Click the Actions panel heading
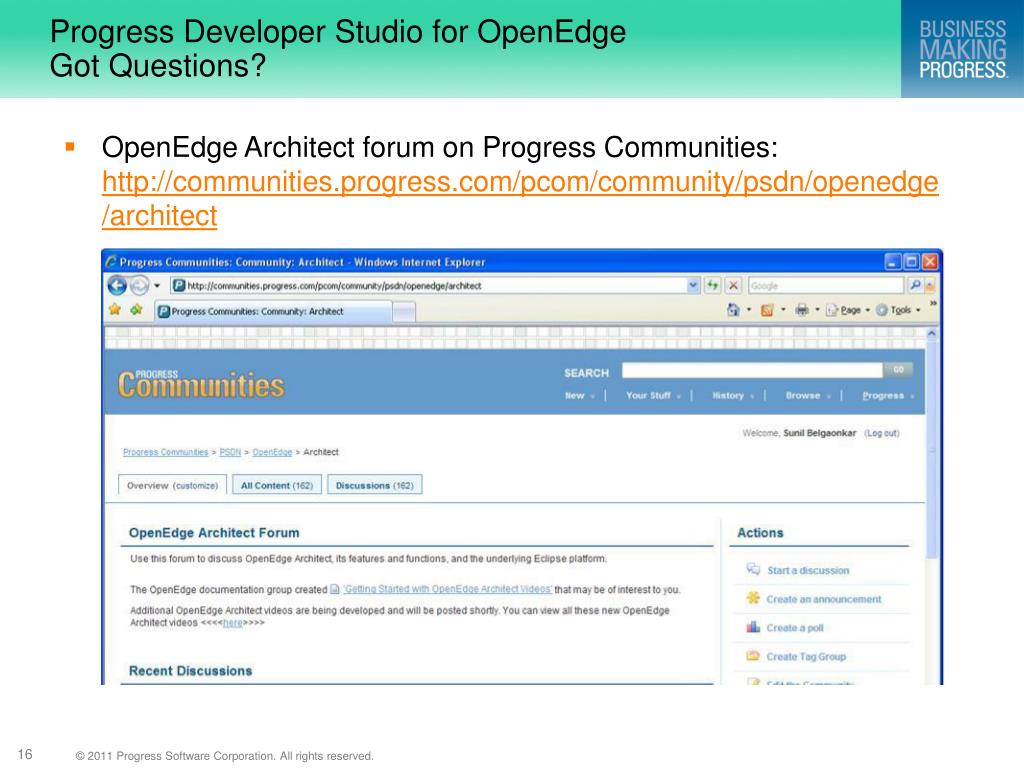The width and height of the screenshot is (1024, 768). (760, 533)
